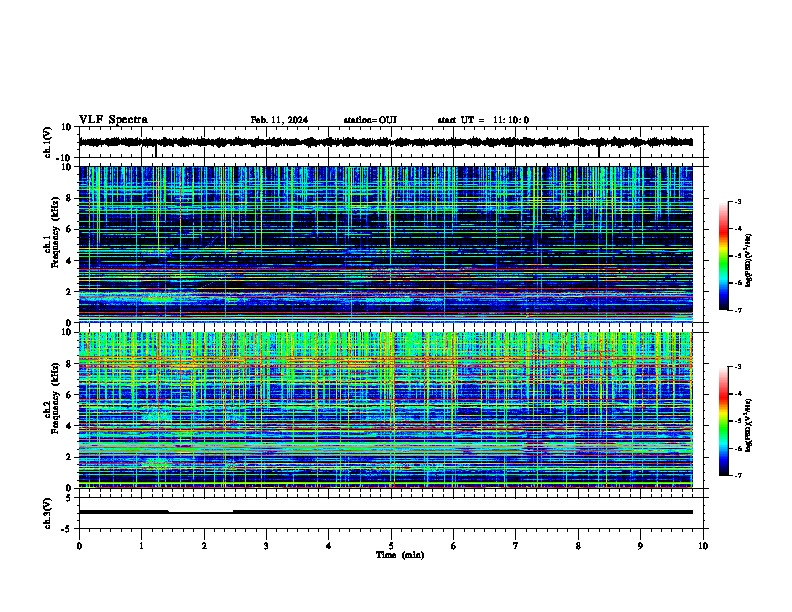Click the "Time (min)" x-axis label
This screenshot has width=792, height=612.
(x=400, y=555)
